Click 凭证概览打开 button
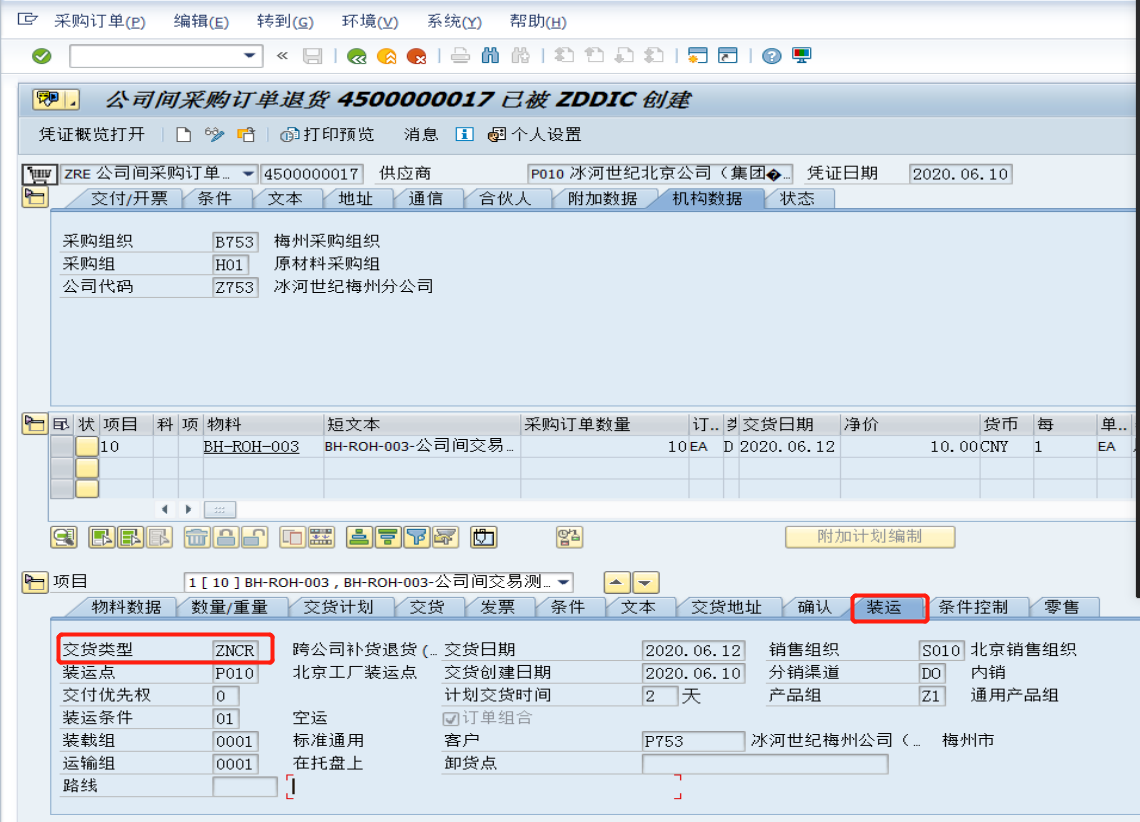Screen dimensions: 1140x822 click(92, 134)
